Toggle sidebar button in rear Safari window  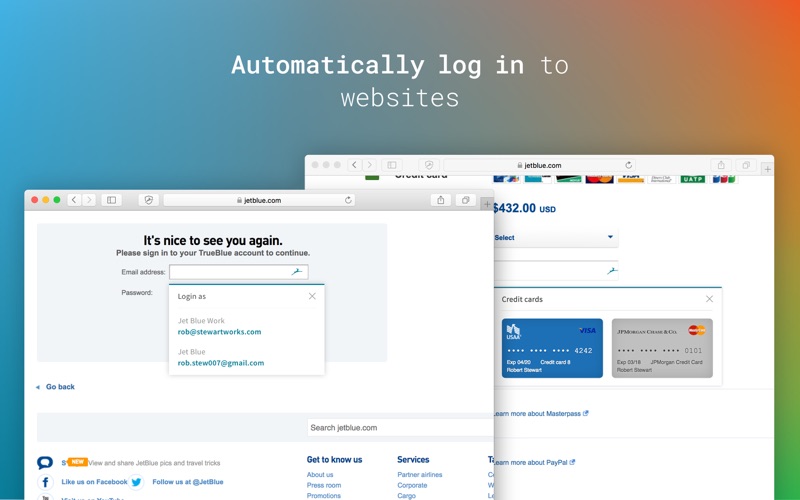tap(392, 165)
